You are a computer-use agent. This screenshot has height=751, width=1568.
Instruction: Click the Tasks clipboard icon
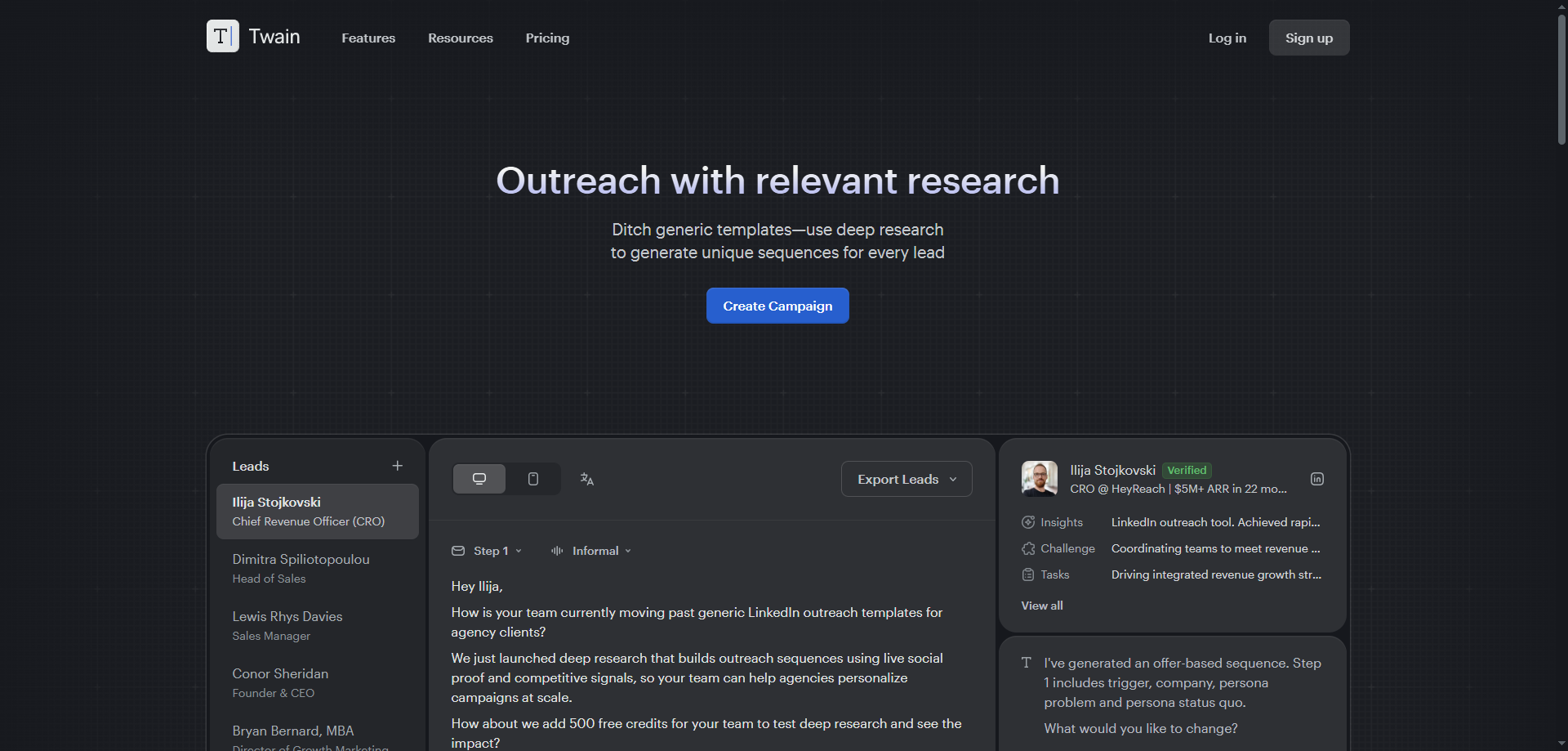pyautogui.click(x=1028, y=574)
